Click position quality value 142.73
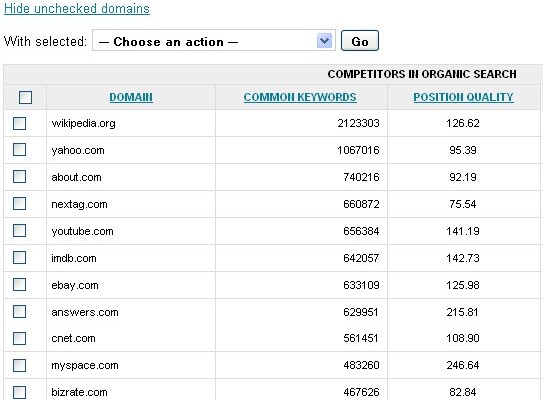Screen dimensions: 543x400 [x=463, y=258]
